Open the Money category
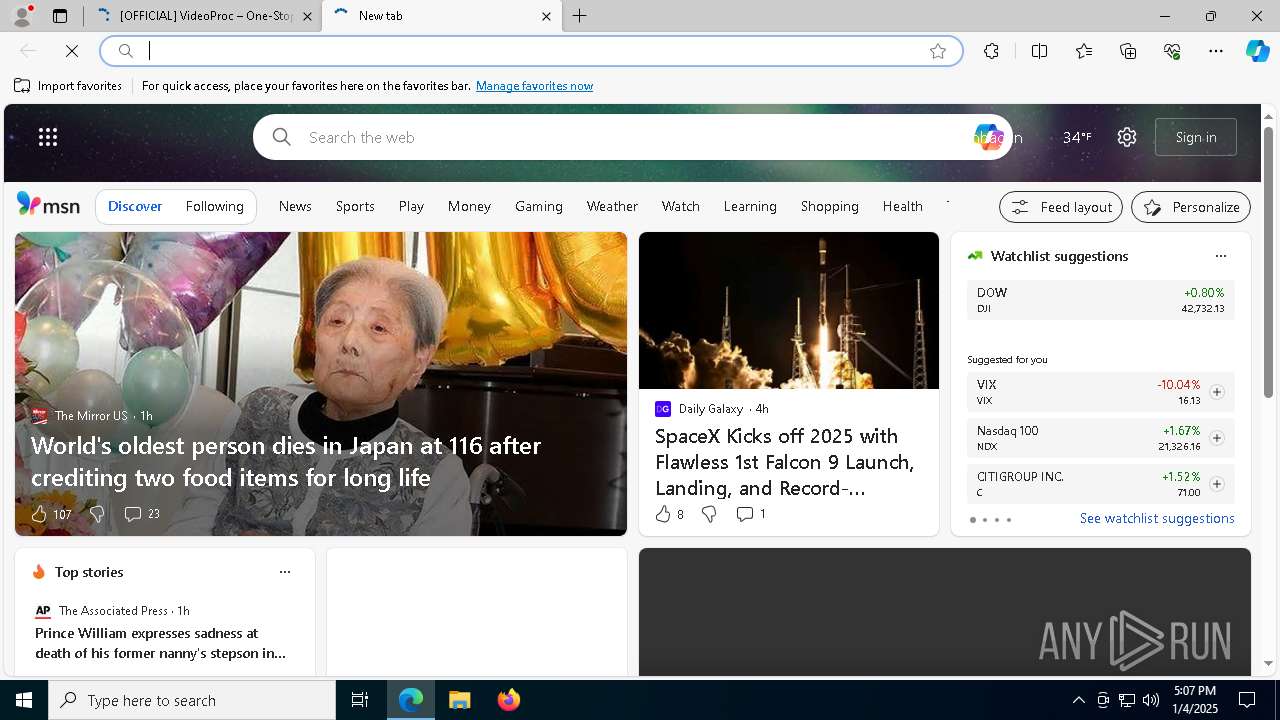Viewport: 1280px width, 720px height. click(x=469, y=206)
